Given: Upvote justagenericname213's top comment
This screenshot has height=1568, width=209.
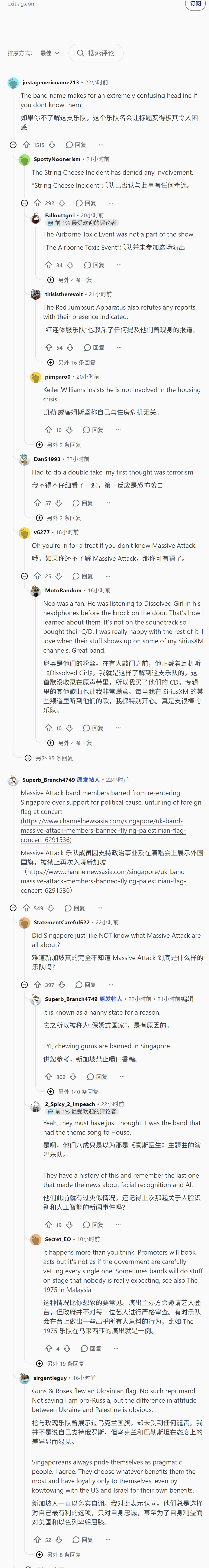Looking at the screenshot, I should pos(26,145).
